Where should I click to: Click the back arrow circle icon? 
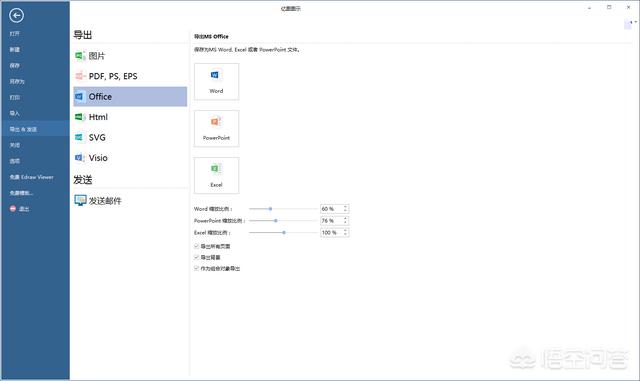pos(16,16)
